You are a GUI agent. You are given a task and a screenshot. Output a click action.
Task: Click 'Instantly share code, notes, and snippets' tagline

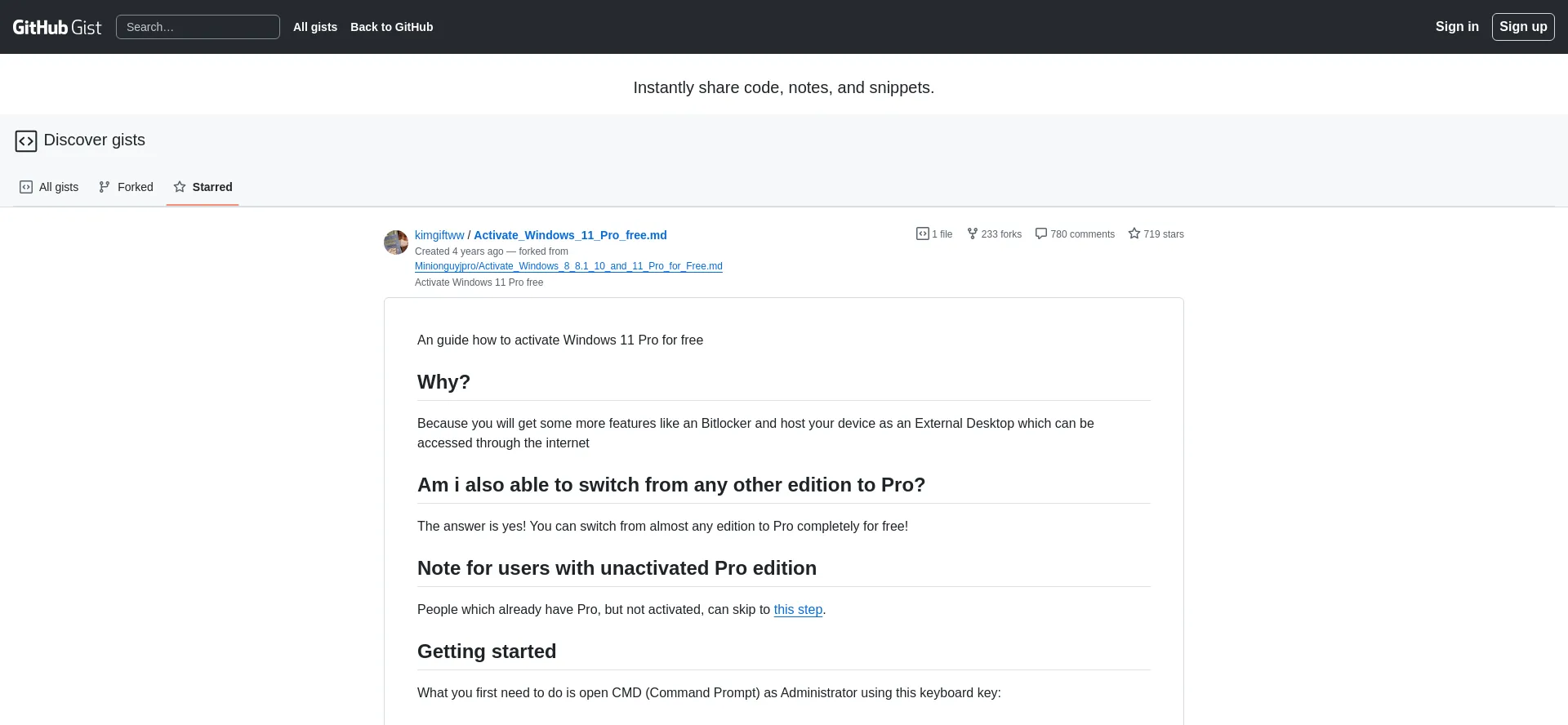pos(784,87)
